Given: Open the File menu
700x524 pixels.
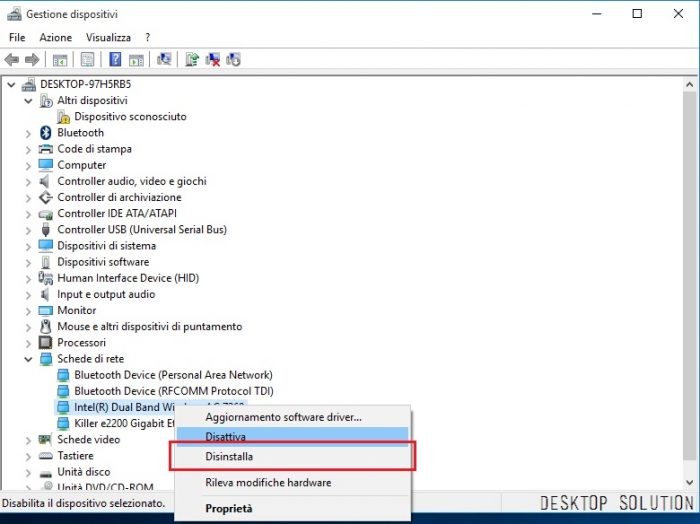Looking at the screenshot, I should click(x=17, y=37).
